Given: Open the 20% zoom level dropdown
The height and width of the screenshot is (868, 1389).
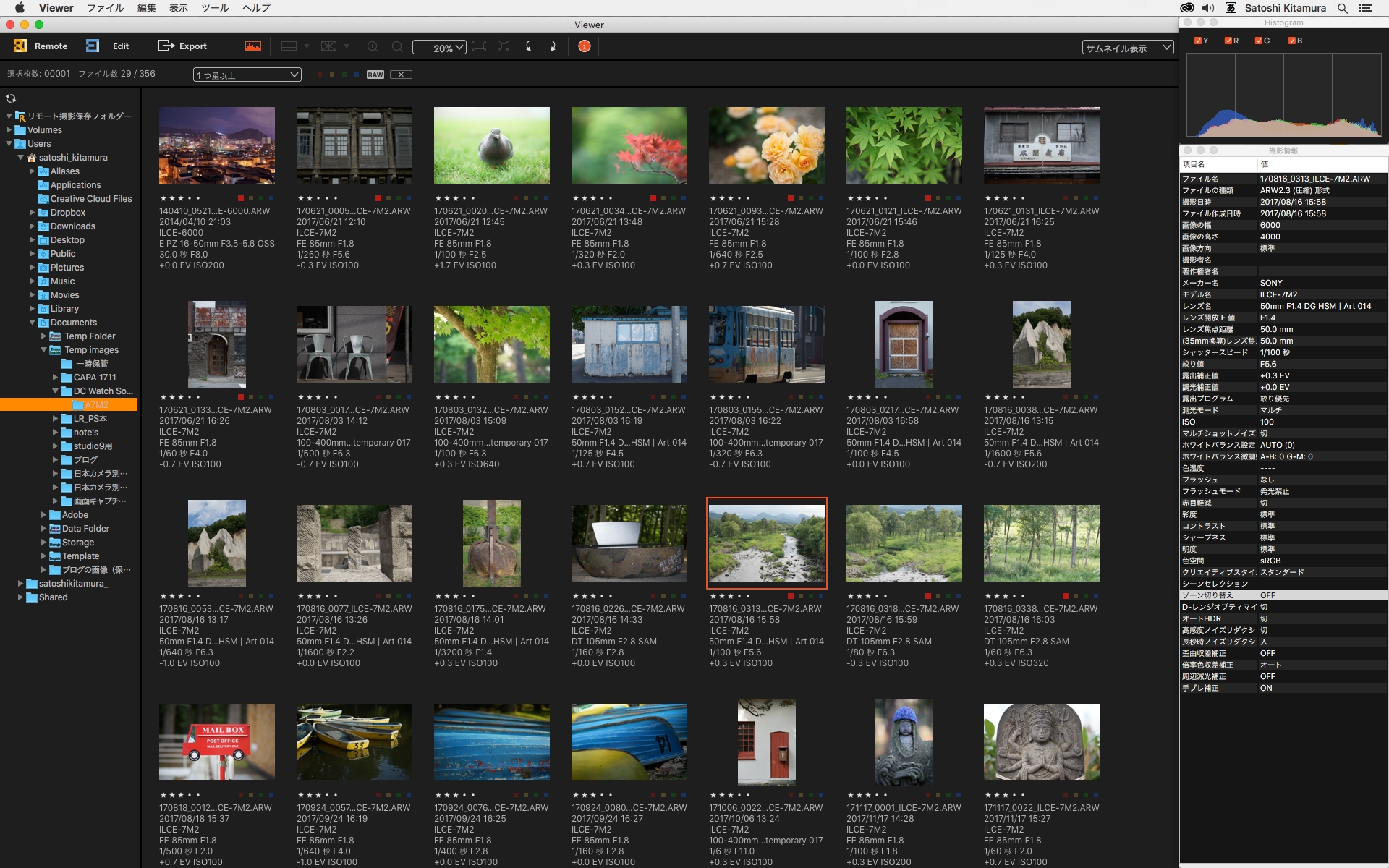Looking at the screenshot, I should pos(439,48).
